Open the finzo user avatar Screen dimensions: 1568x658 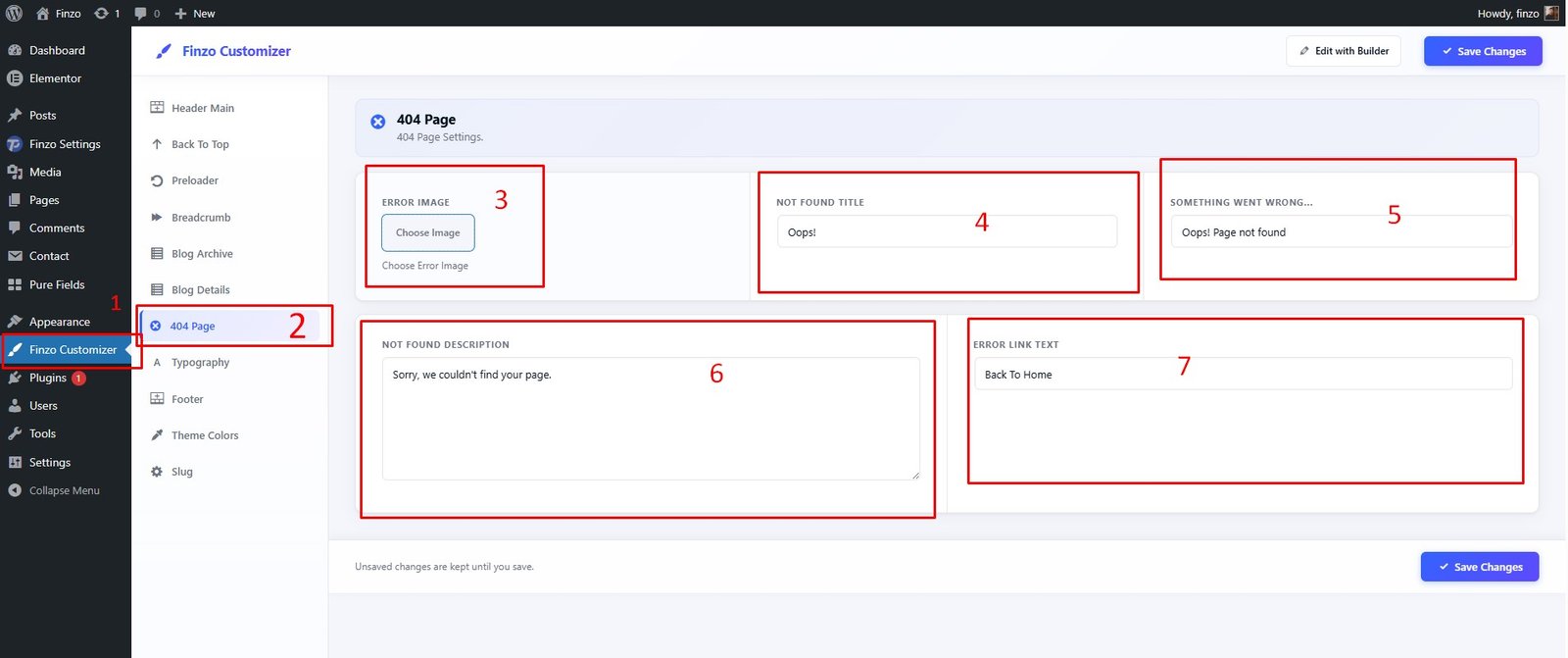pos(1551,13)
